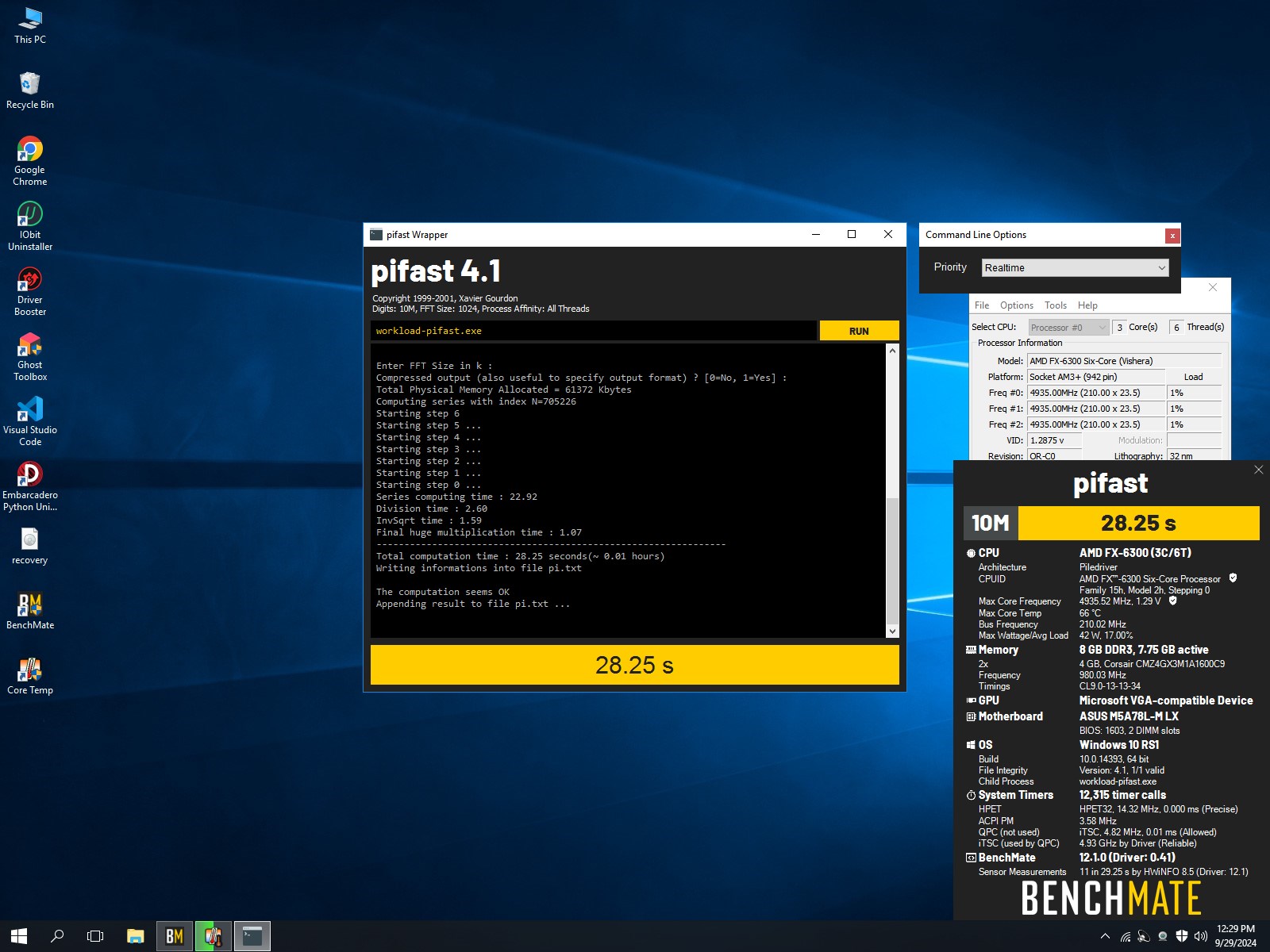1270x952 pixels.
Task: Click the AMD FX-6300 Model field
Action: tap(1124, 361)
